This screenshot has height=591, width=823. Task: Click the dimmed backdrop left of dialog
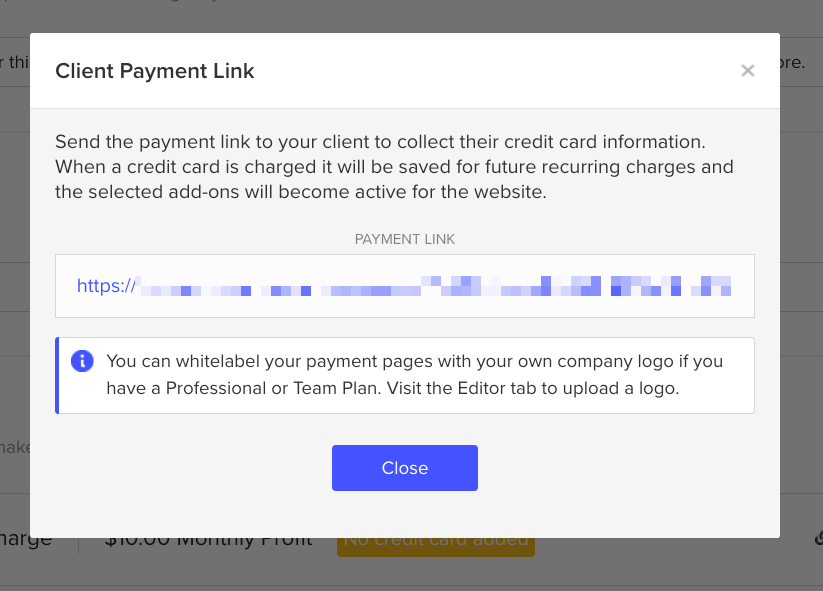(14, 300)
